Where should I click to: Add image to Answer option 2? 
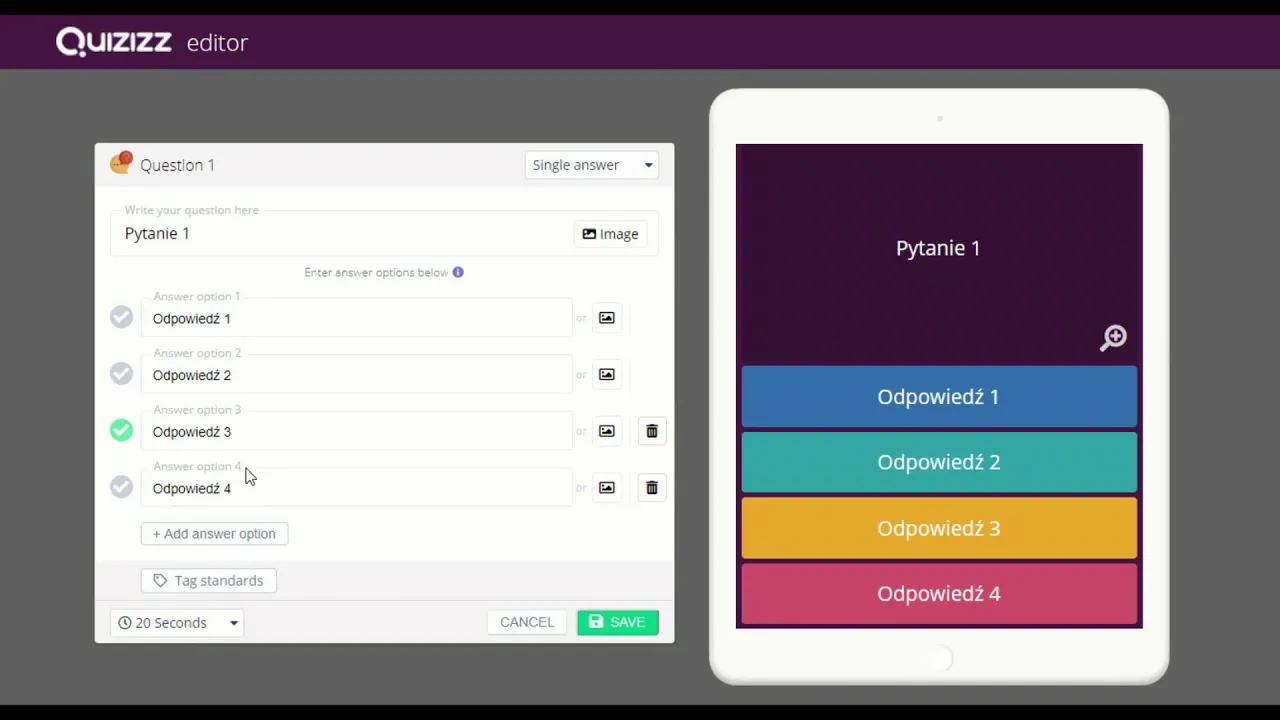tap(607, 375)
